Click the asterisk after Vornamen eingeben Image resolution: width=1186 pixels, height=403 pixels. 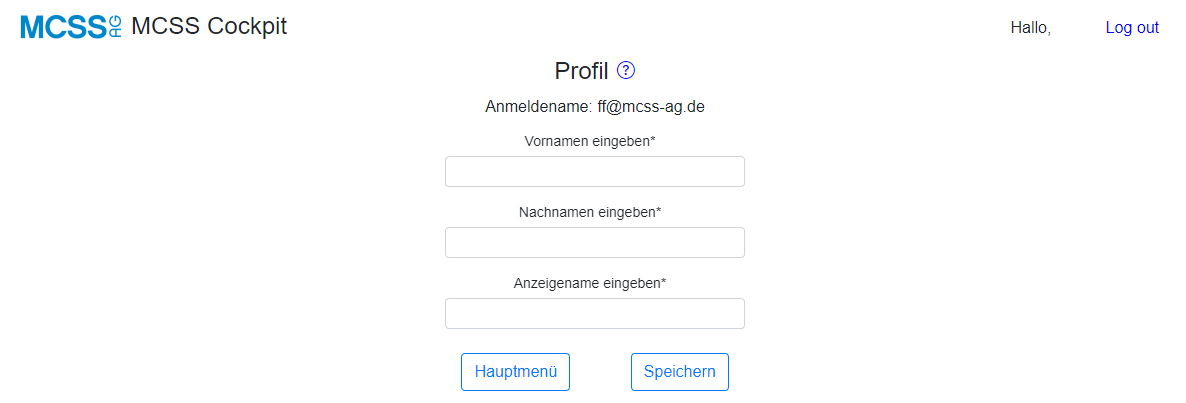coord(653,140)
